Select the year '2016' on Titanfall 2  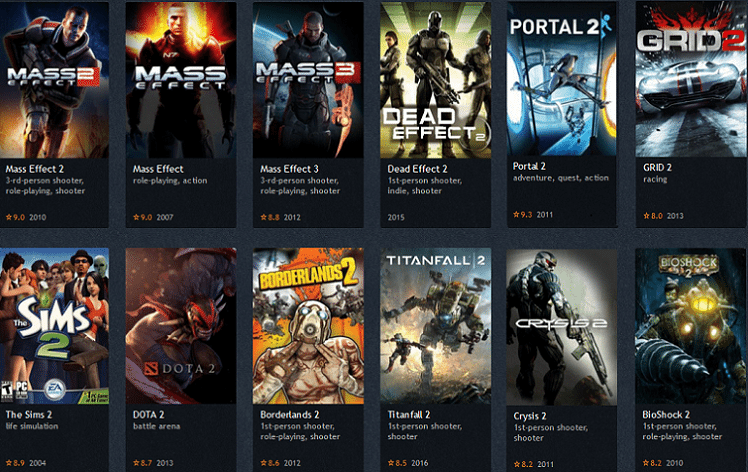[419, 463]
